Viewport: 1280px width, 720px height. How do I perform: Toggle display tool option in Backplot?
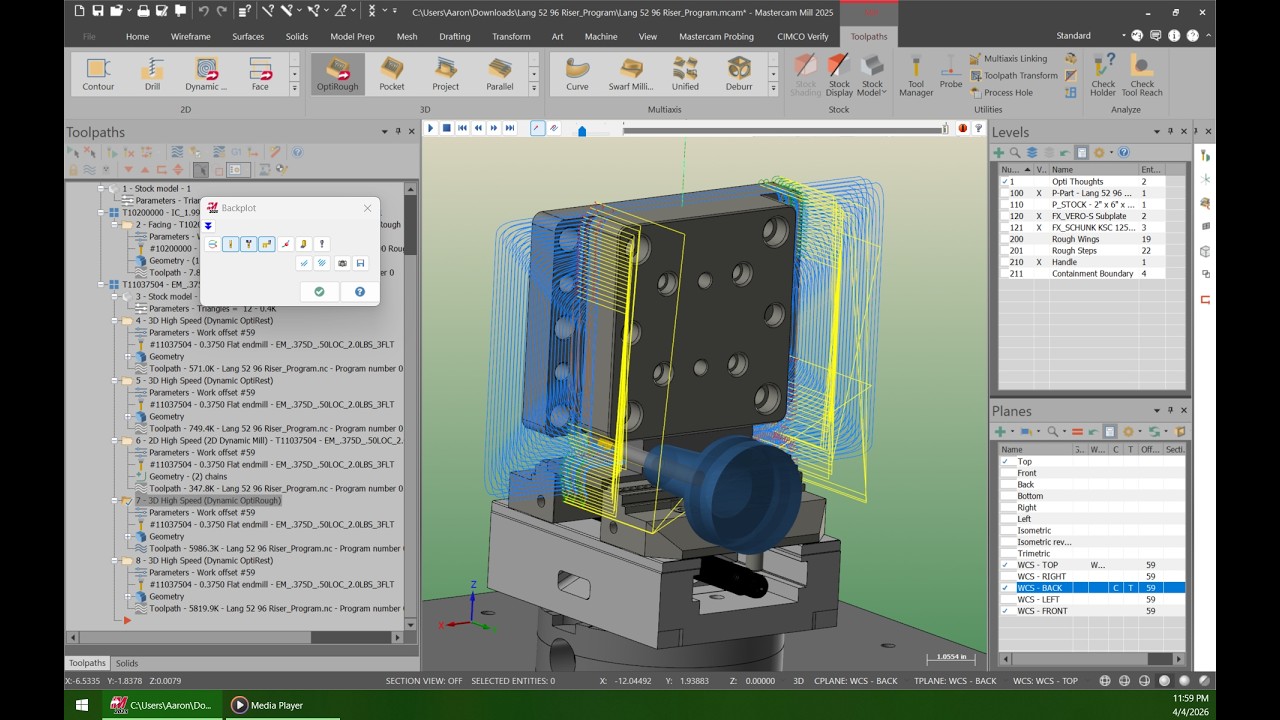[x=231, y=244]
